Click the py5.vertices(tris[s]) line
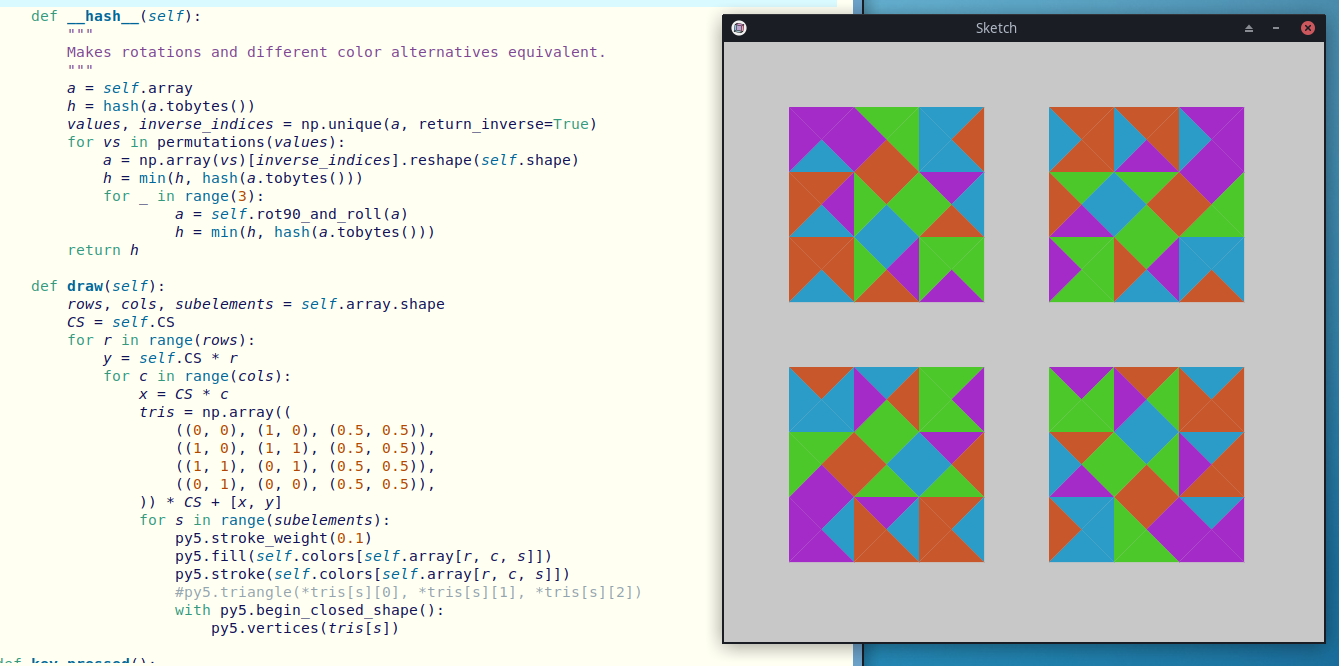 [x=304, y=628]
